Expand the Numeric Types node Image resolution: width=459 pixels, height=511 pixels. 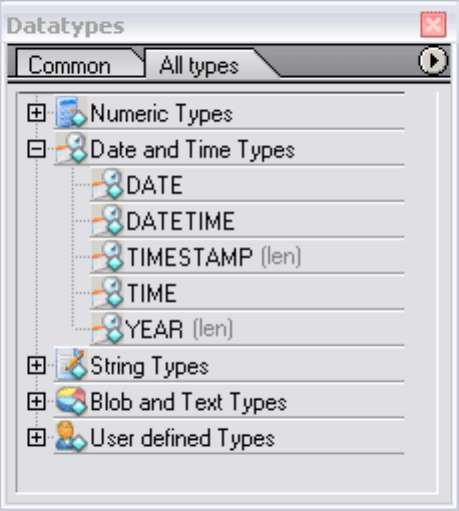(36, 113)
